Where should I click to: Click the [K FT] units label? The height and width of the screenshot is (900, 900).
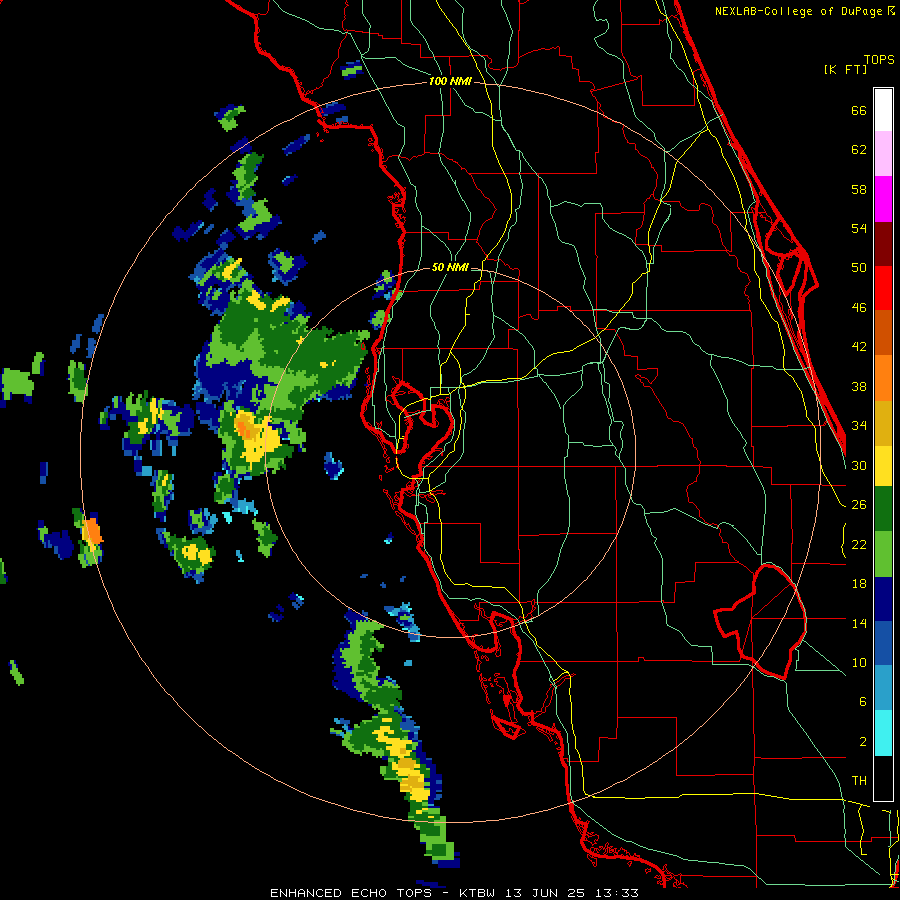click(845, 69)
